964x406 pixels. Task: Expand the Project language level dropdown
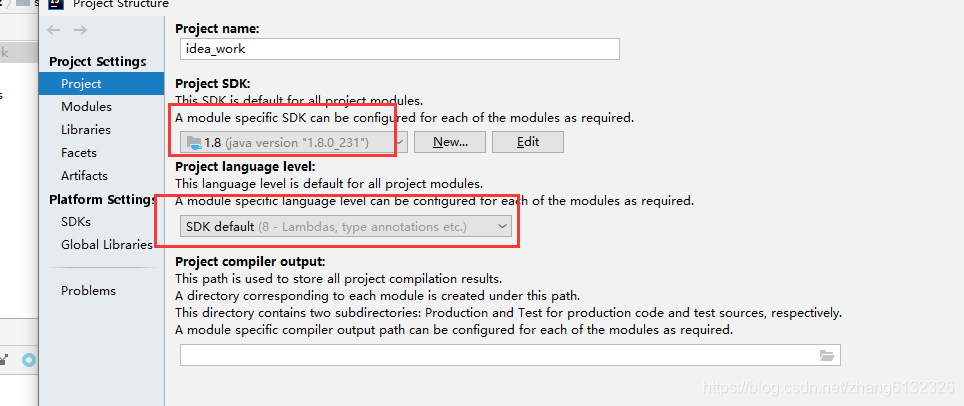tap(346, 227)
